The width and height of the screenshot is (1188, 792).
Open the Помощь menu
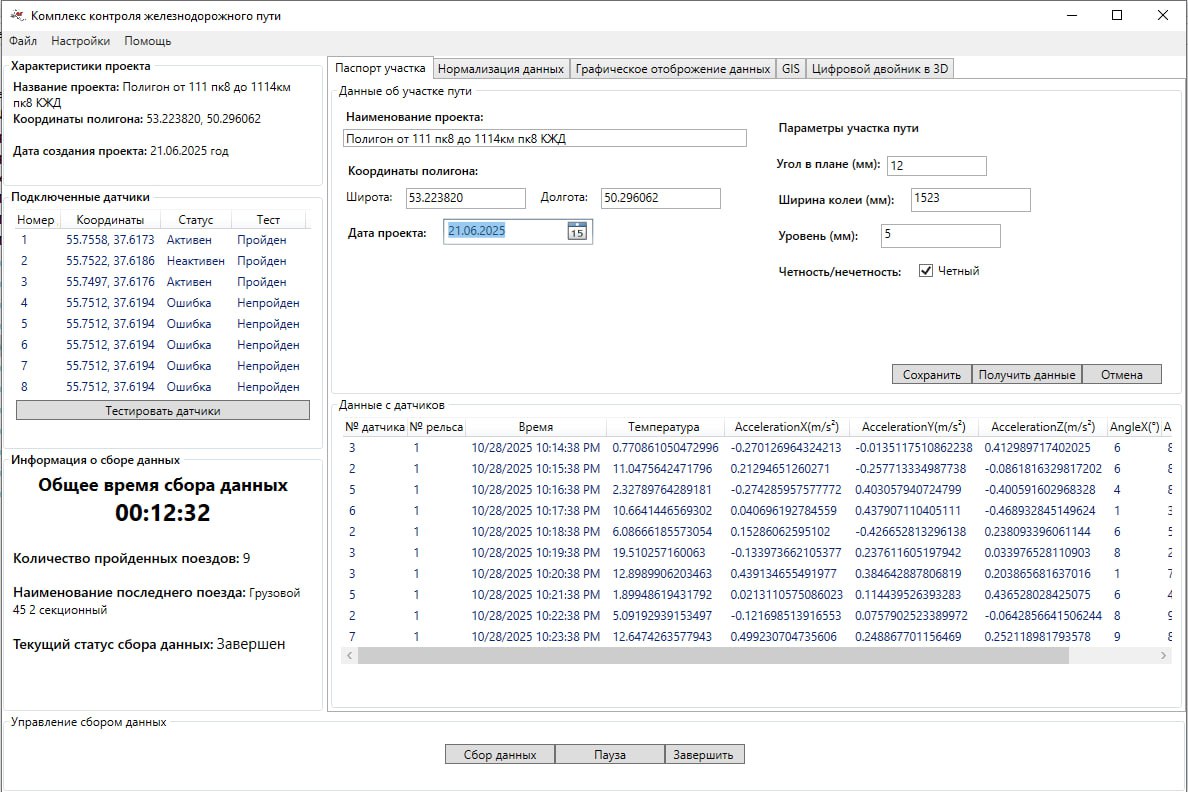148,41
